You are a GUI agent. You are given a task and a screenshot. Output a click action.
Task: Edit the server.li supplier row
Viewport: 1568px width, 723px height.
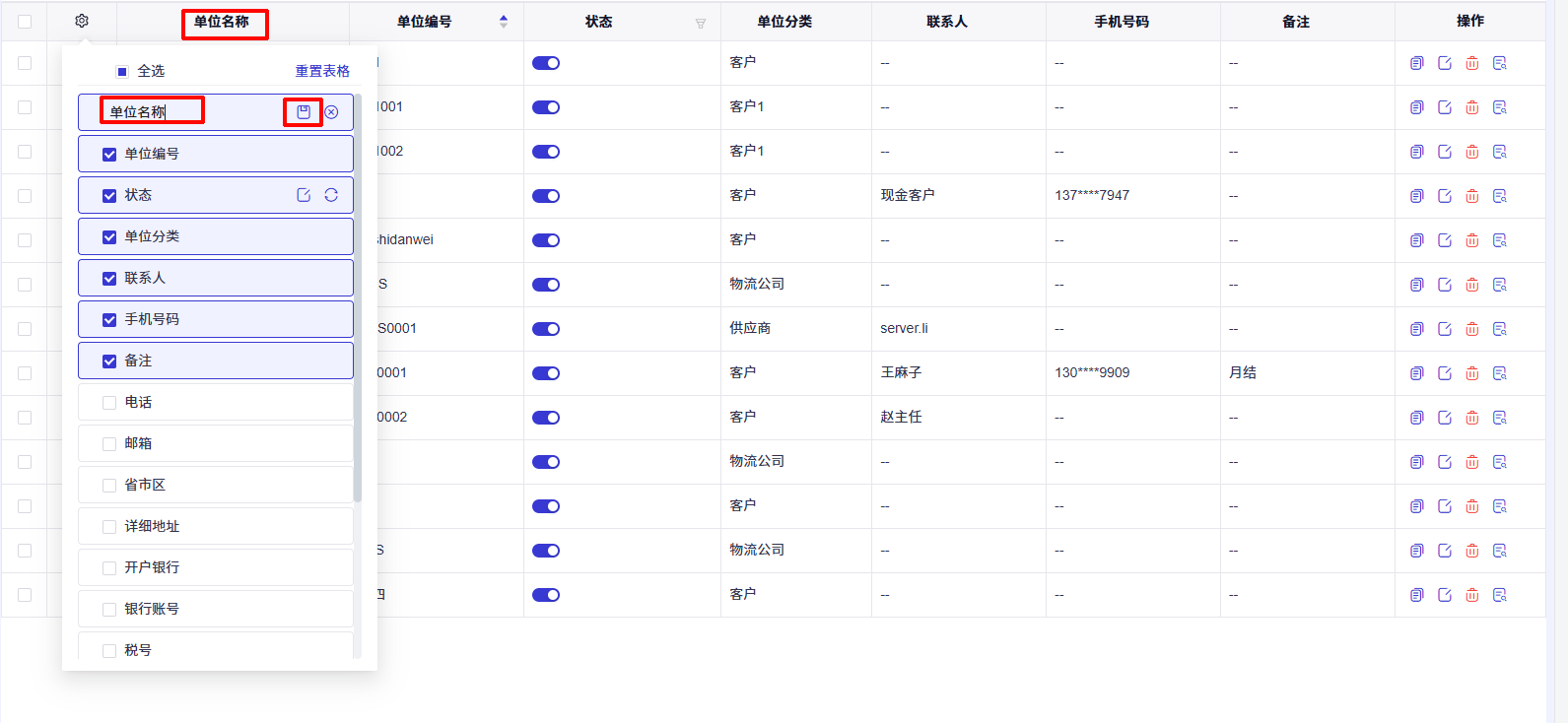coord(1445,329)
